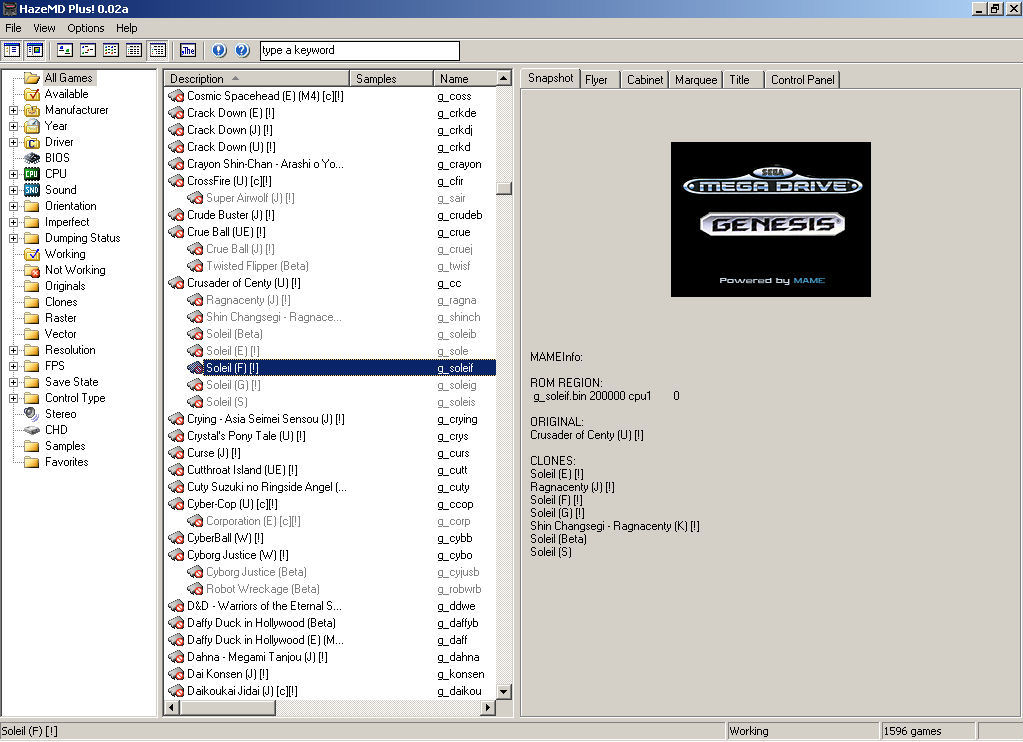Switch to large icons view
The width and height of the screenshot is (1023, 742).
(x=64, y=50)
